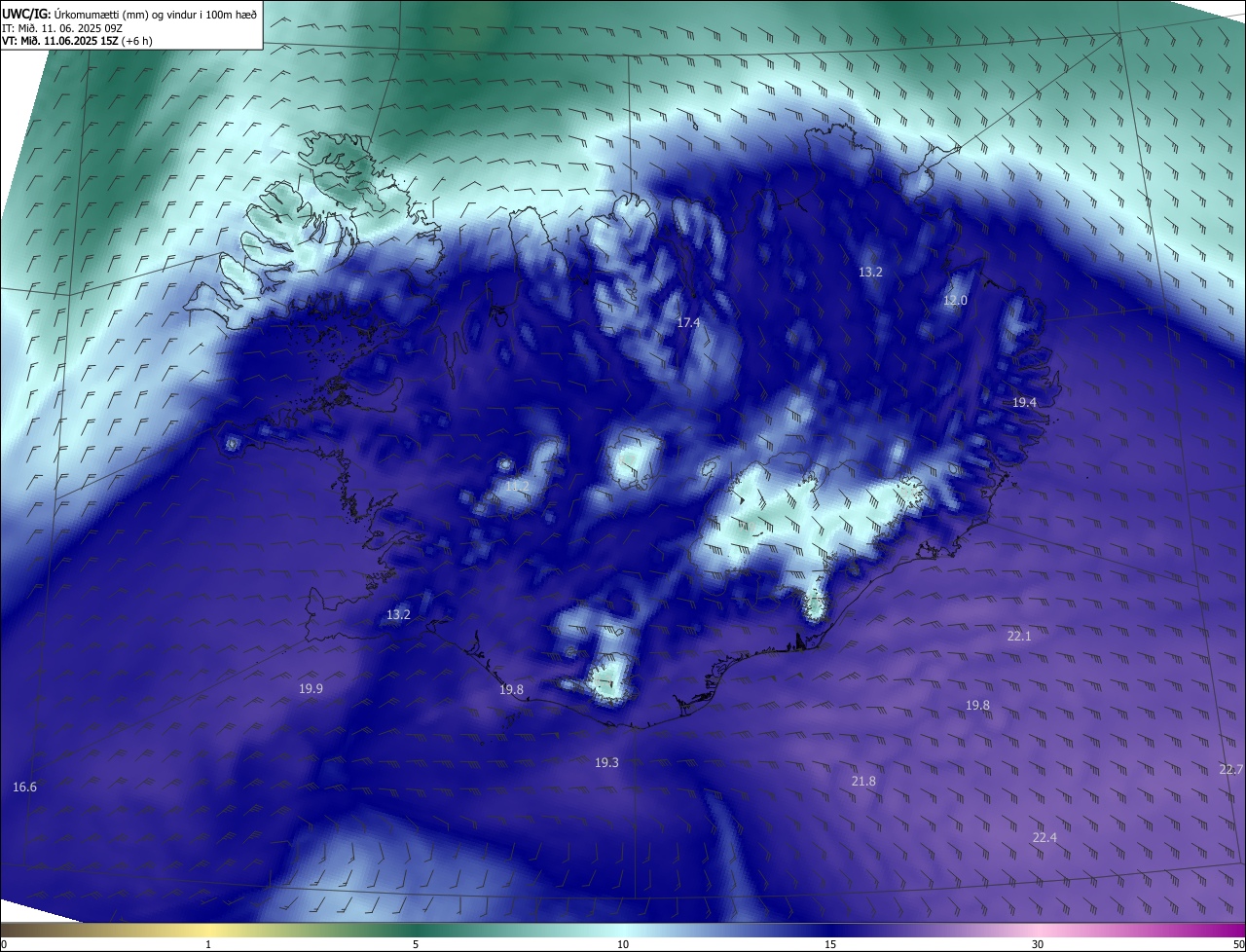Click the 22.1 value on the map
The height and width of the screenshot is (952, 1246).
click(1018, 636)
